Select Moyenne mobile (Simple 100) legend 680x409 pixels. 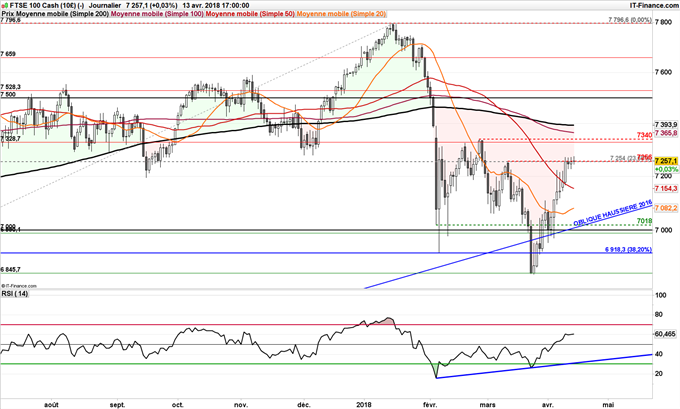pyautogui.click(x=158, y=14)
